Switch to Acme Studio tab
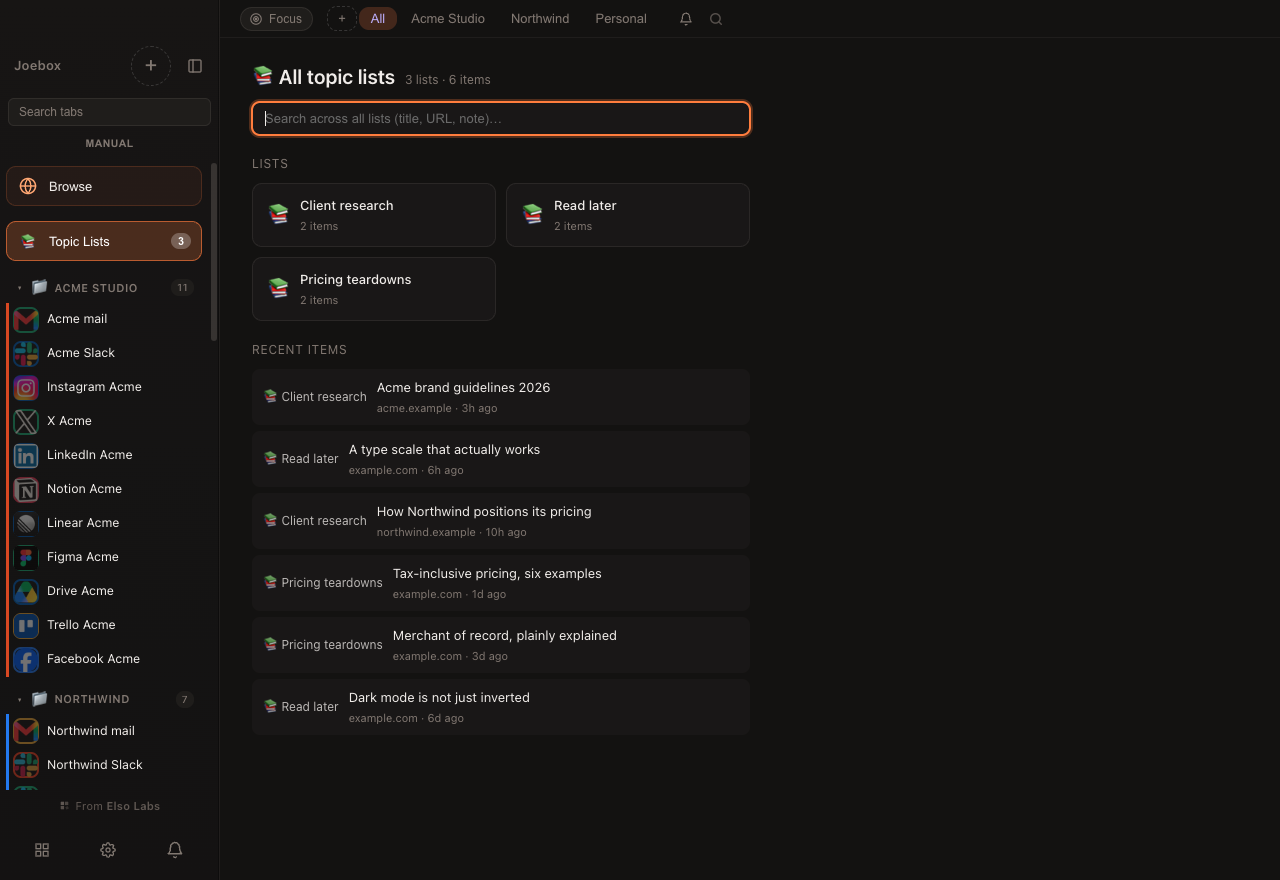The image size is (1280, 880). click(448, 19)
